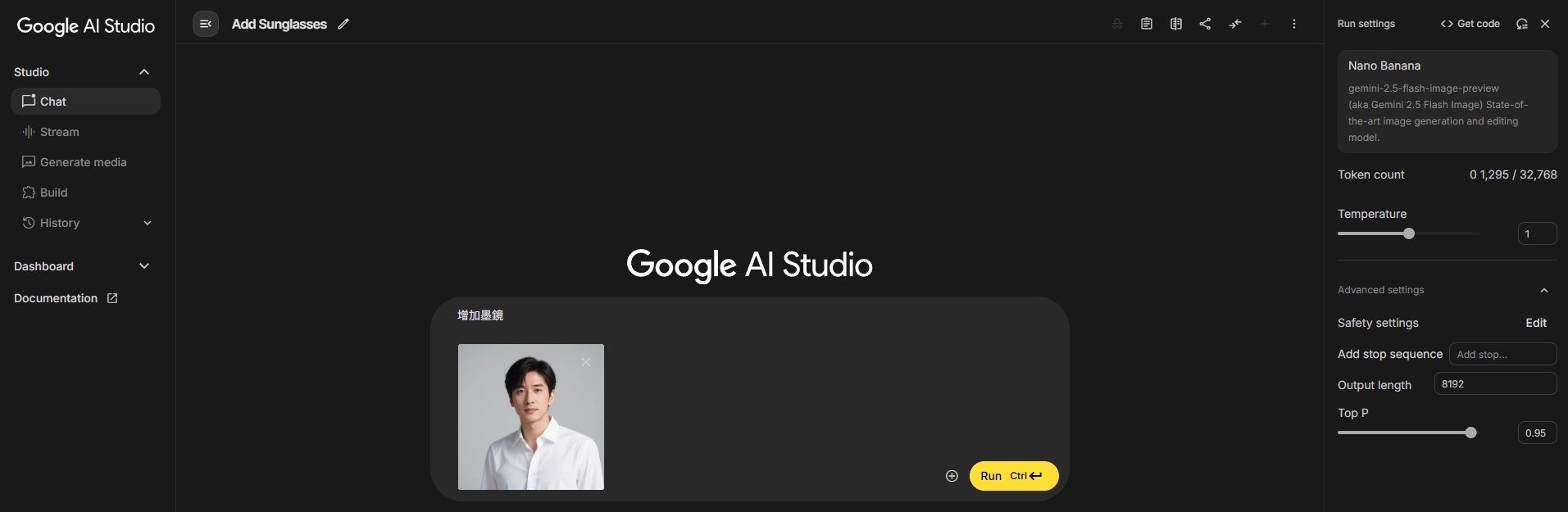Image resolution: width=1568 pixels, height=512 pixels.
Task: Adjust the Temperature slider handle
Action: [x=1408, y=233]
